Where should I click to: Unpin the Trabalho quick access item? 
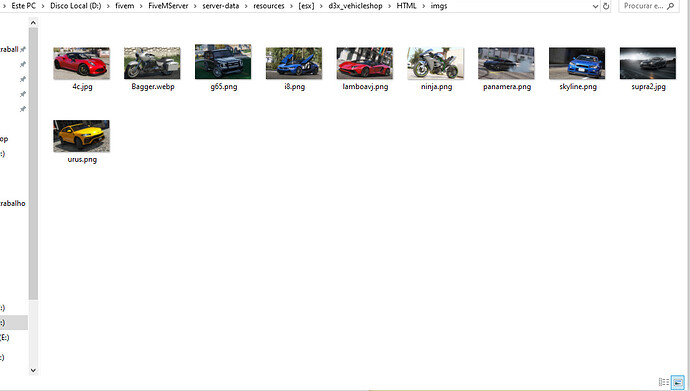[22, 50]
